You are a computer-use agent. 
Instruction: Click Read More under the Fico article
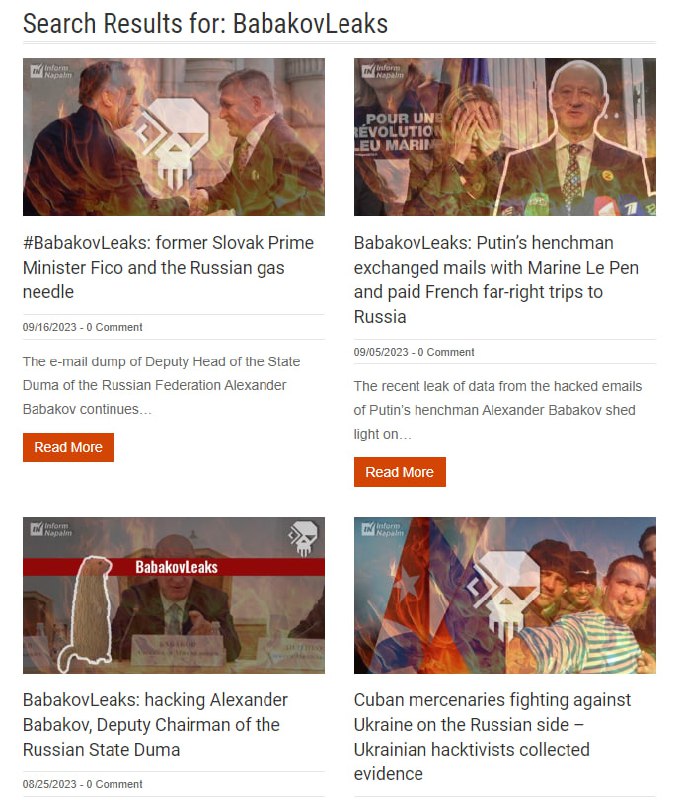pyautogui.click(x=68, y=447)
